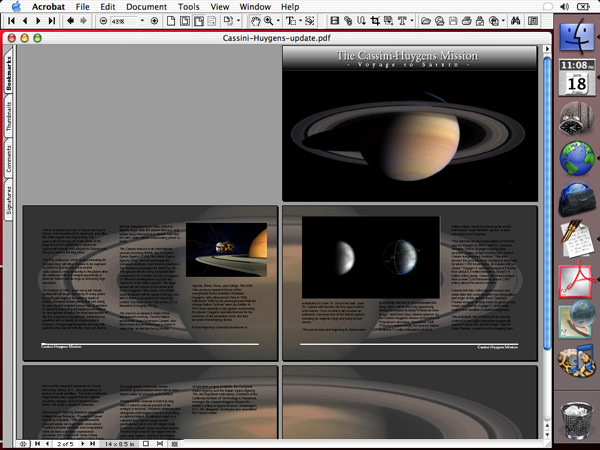Go to previous view with black arrow
Image resolution: width=600 pixels, height=450 pixels.
click(70, 21)
